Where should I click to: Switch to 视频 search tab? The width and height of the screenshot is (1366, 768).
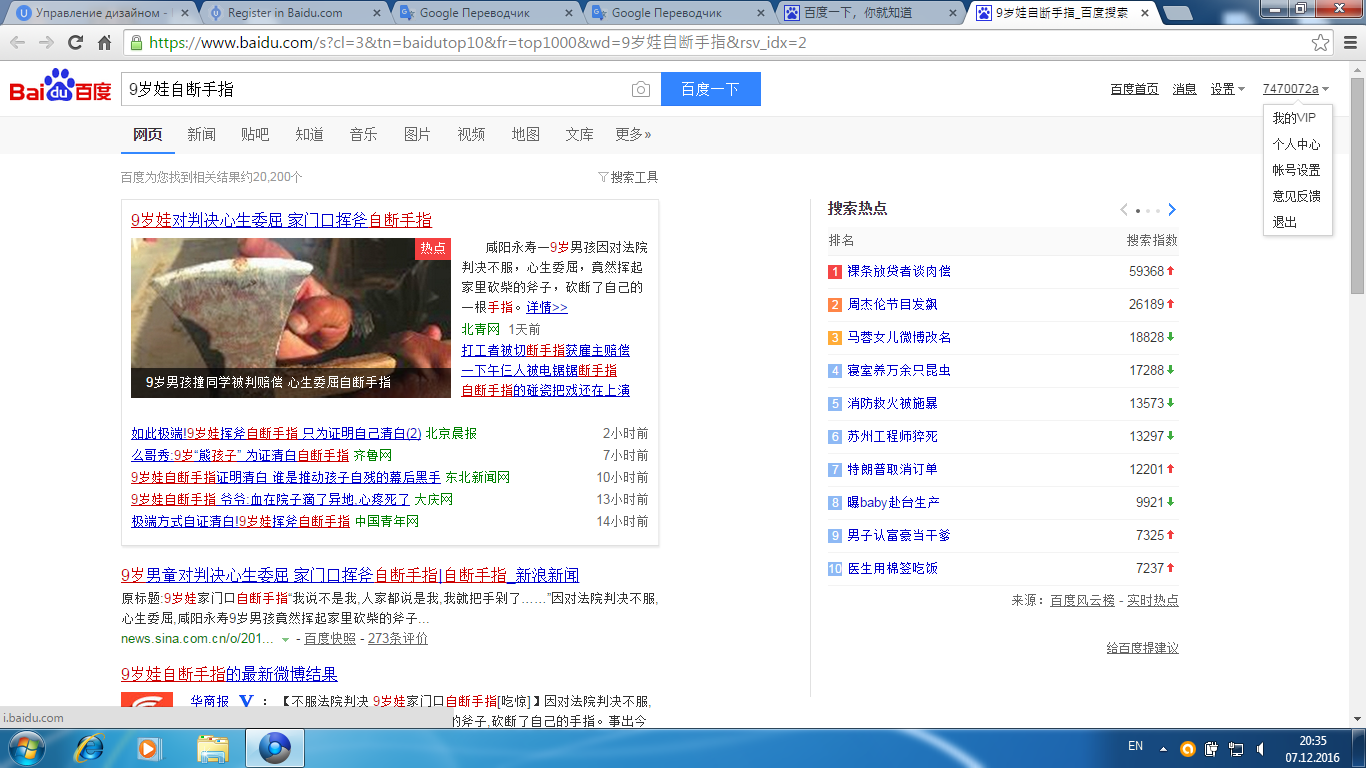pos(471,134)
